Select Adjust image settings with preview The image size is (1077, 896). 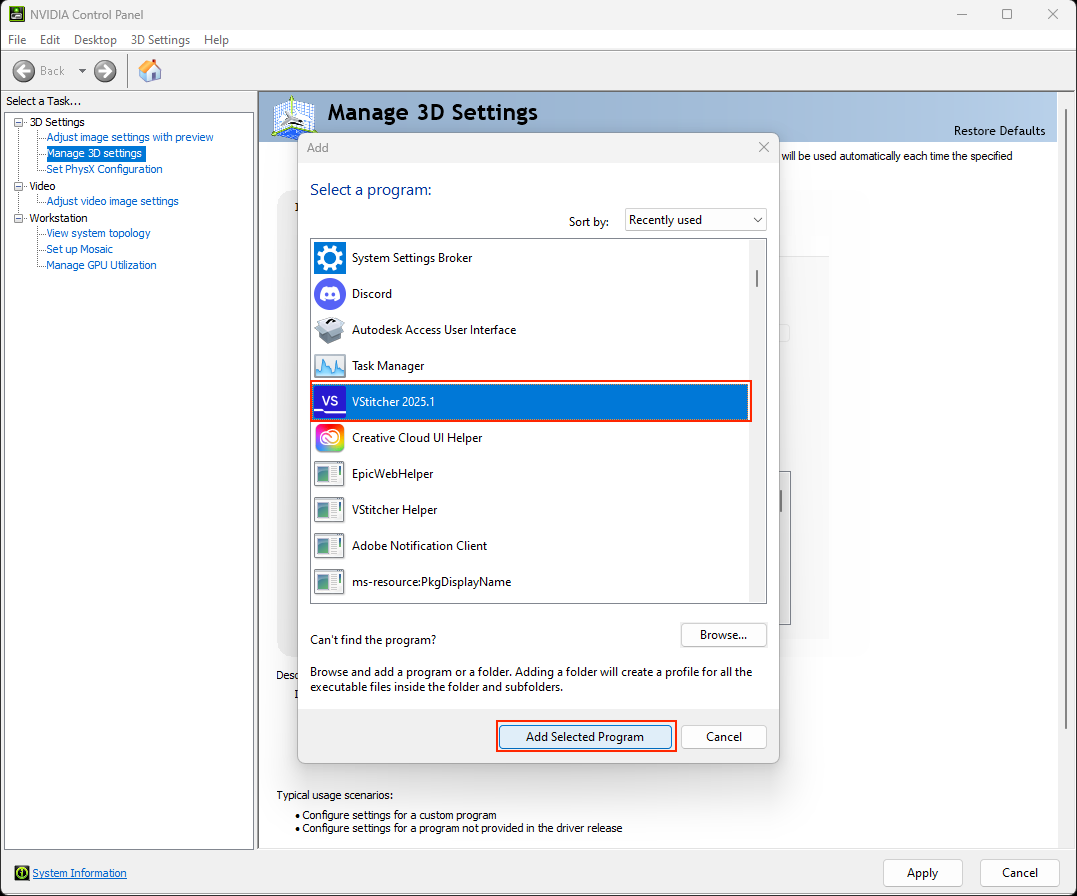pos(130,137)
